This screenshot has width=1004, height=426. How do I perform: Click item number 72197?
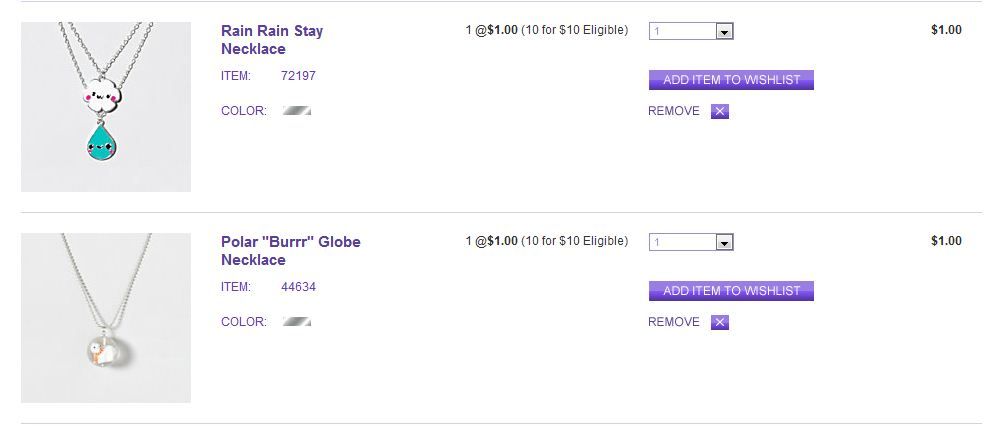point(298,76)
